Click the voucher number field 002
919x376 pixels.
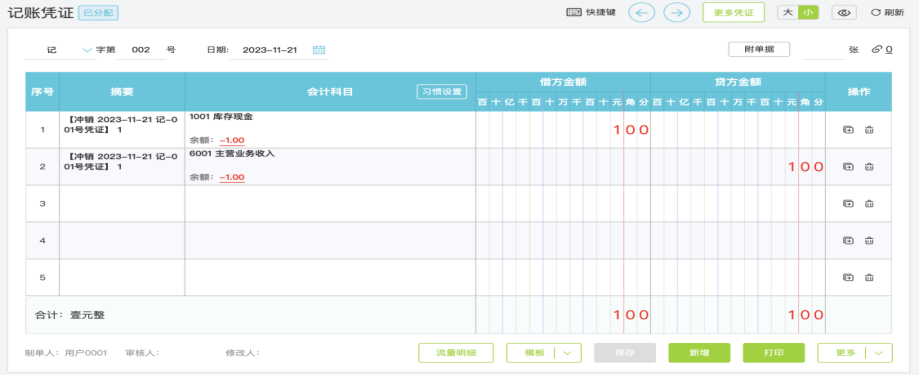(141, 50)
